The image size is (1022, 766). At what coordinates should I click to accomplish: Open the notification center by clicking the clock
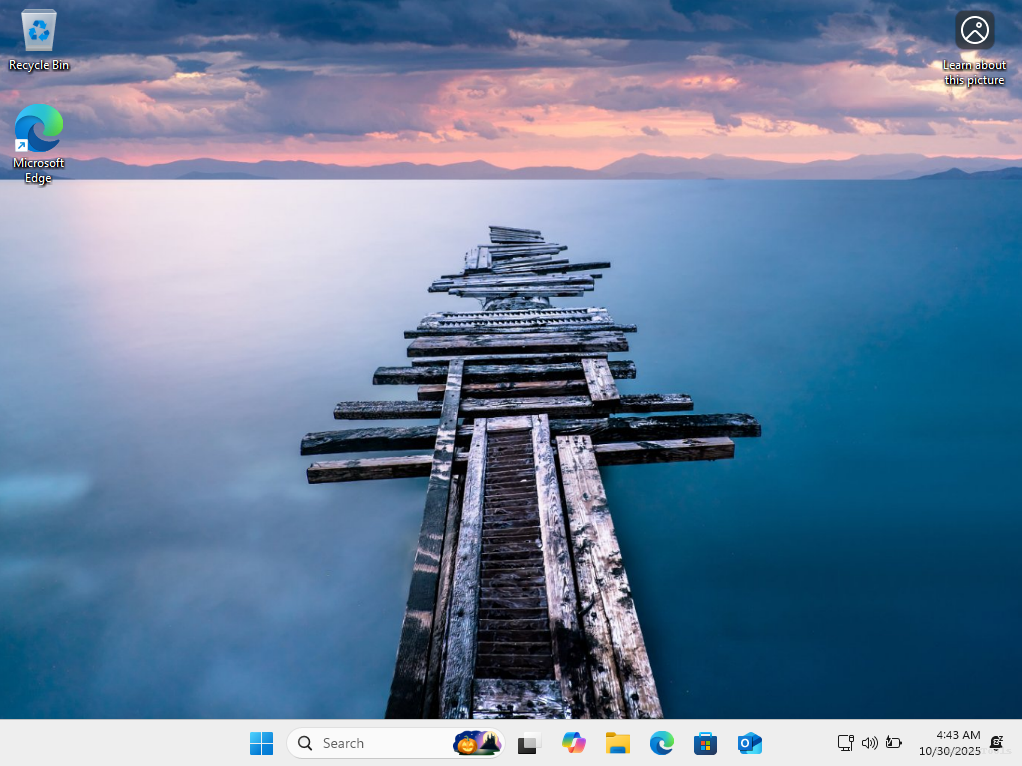[x=957, y=734]
